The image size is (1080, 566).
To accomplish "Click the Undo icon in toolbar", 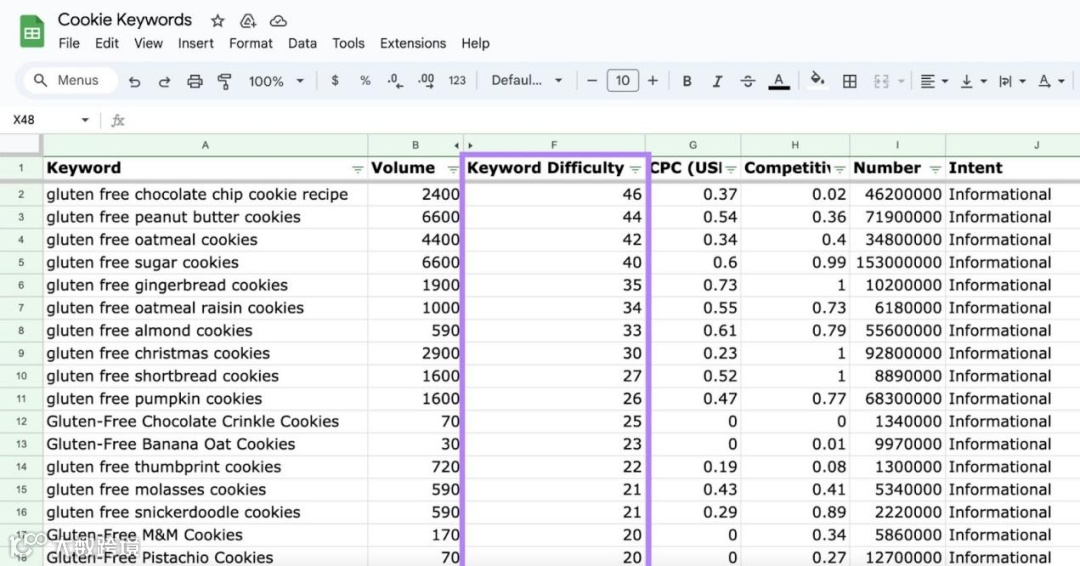I will click(134, 81).
